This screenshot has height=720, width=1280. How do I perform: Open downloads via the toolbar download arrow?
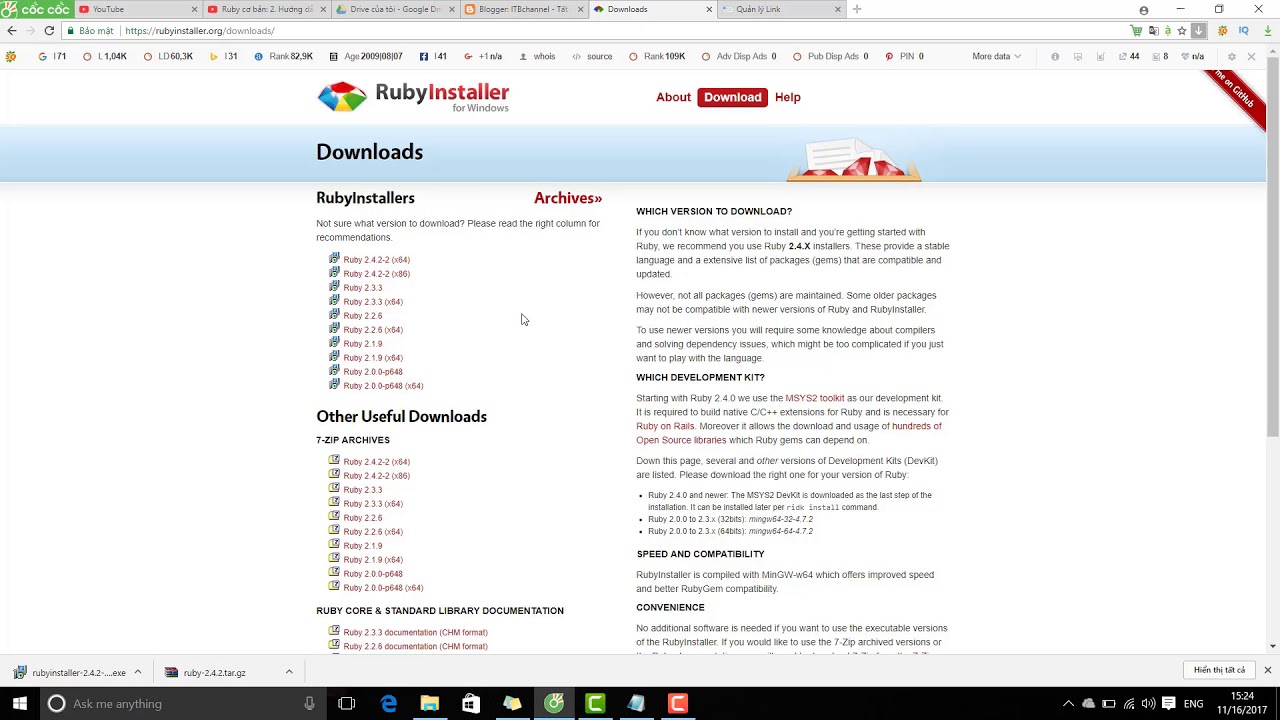(x=1198, y=31)
